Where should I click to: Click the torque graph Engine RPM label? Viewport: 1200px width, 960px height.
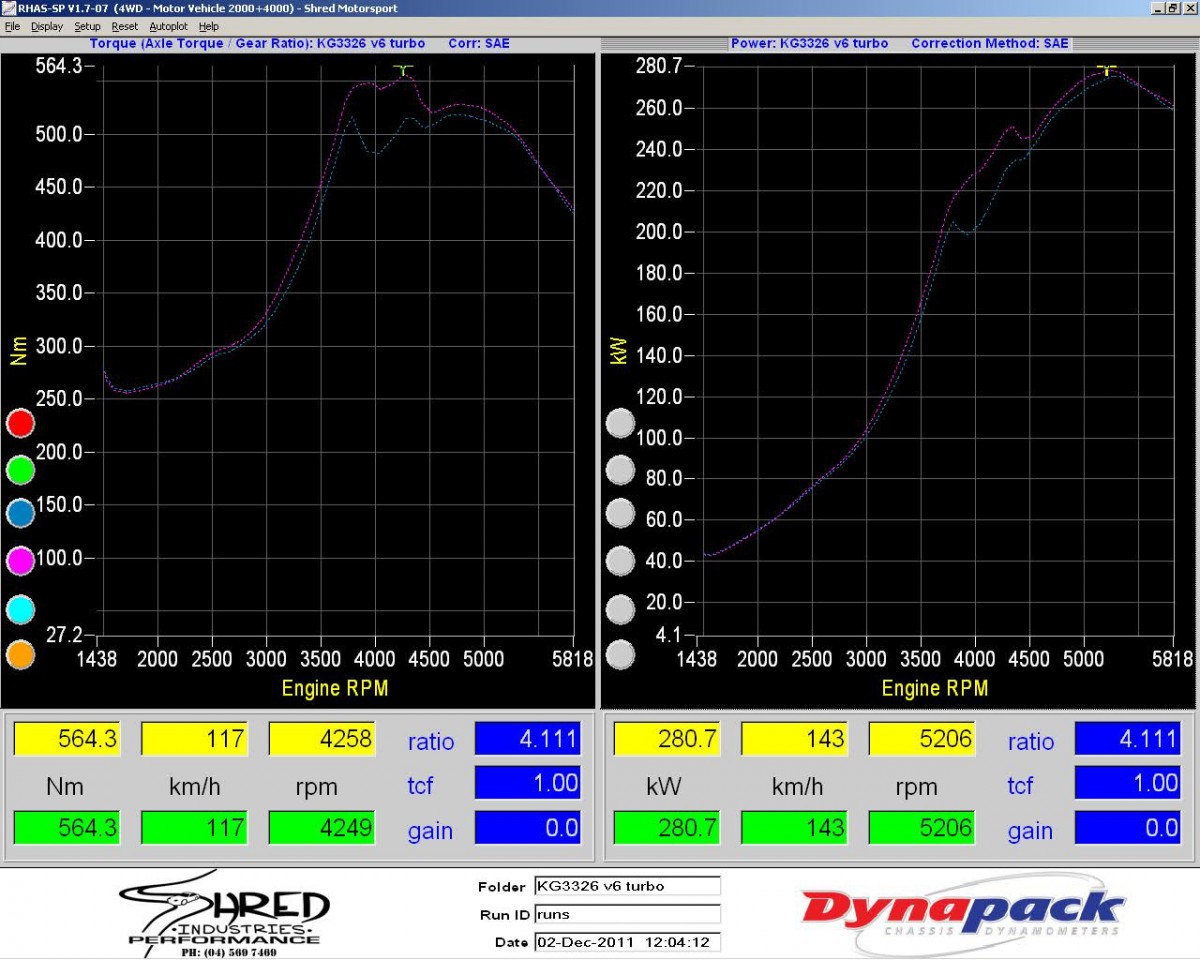335,688
